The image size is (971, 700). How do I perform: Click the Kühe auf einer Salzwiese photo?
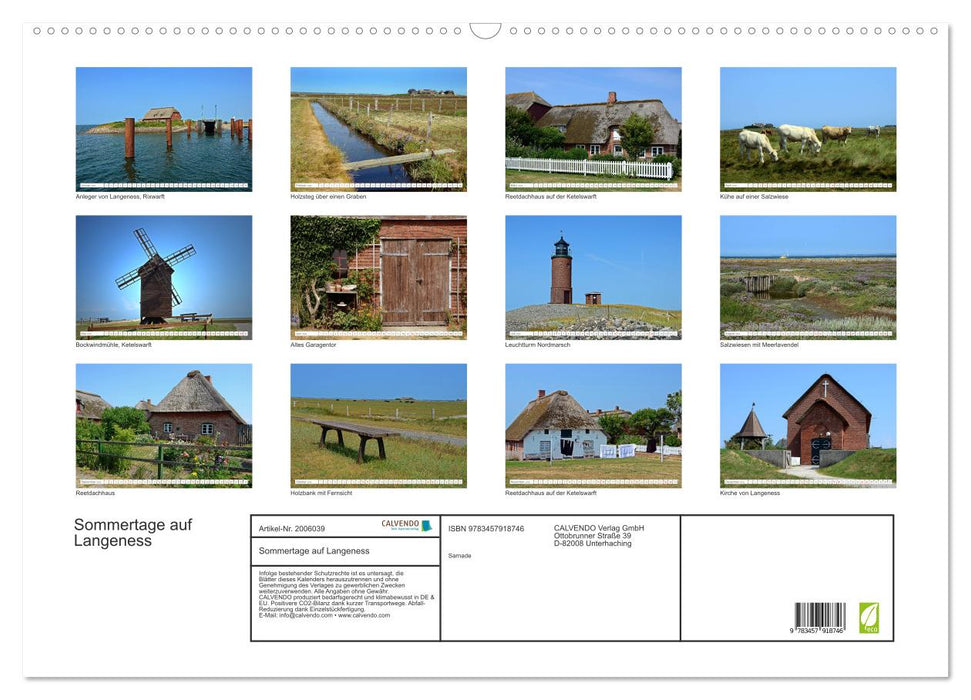point(808,128)
